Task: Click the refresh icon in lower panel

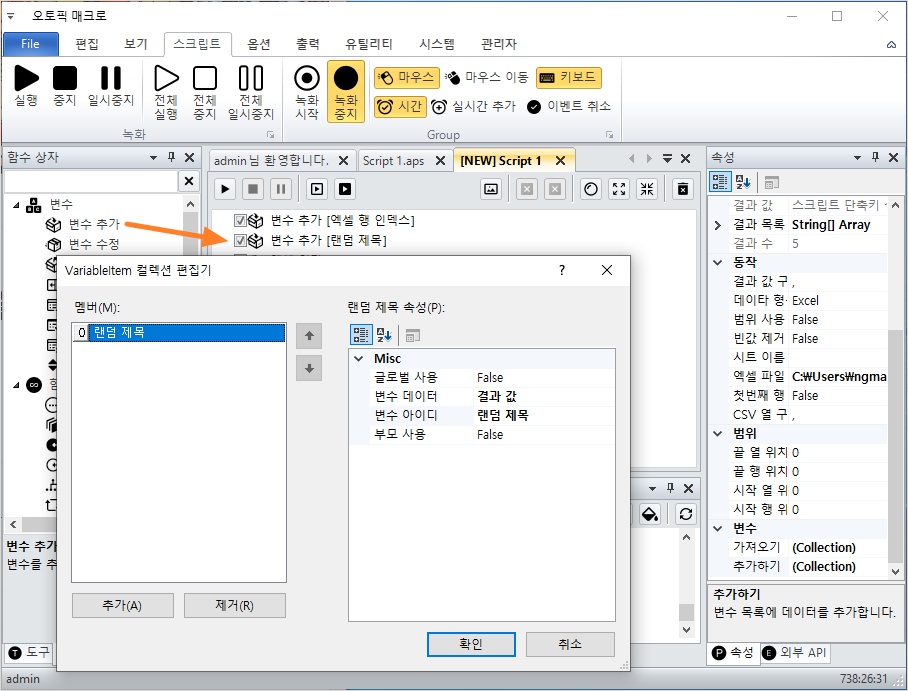Action: [x=686, y=514]
